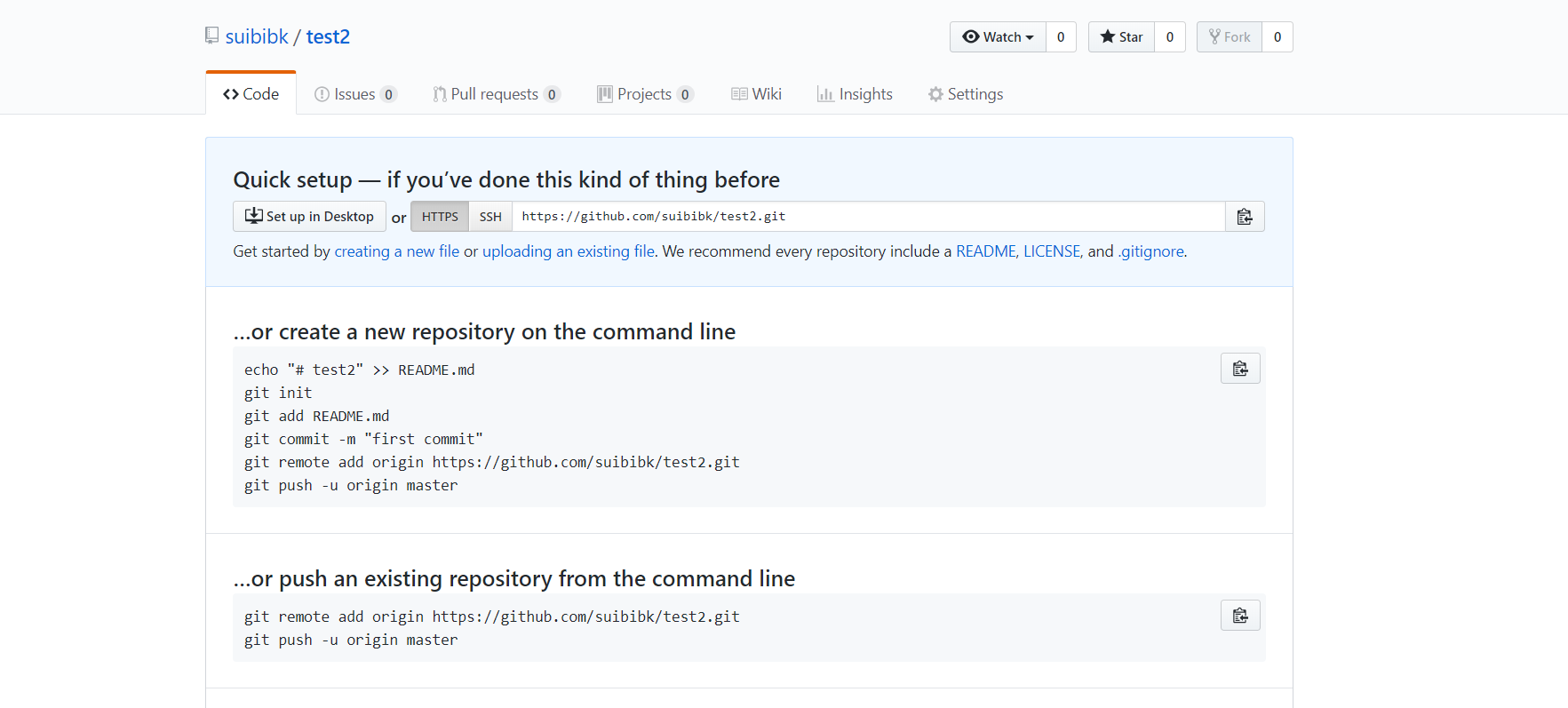Click the '...or push an existing repository' heading
Screen dimensions: 1568x708
pos(514,579)
